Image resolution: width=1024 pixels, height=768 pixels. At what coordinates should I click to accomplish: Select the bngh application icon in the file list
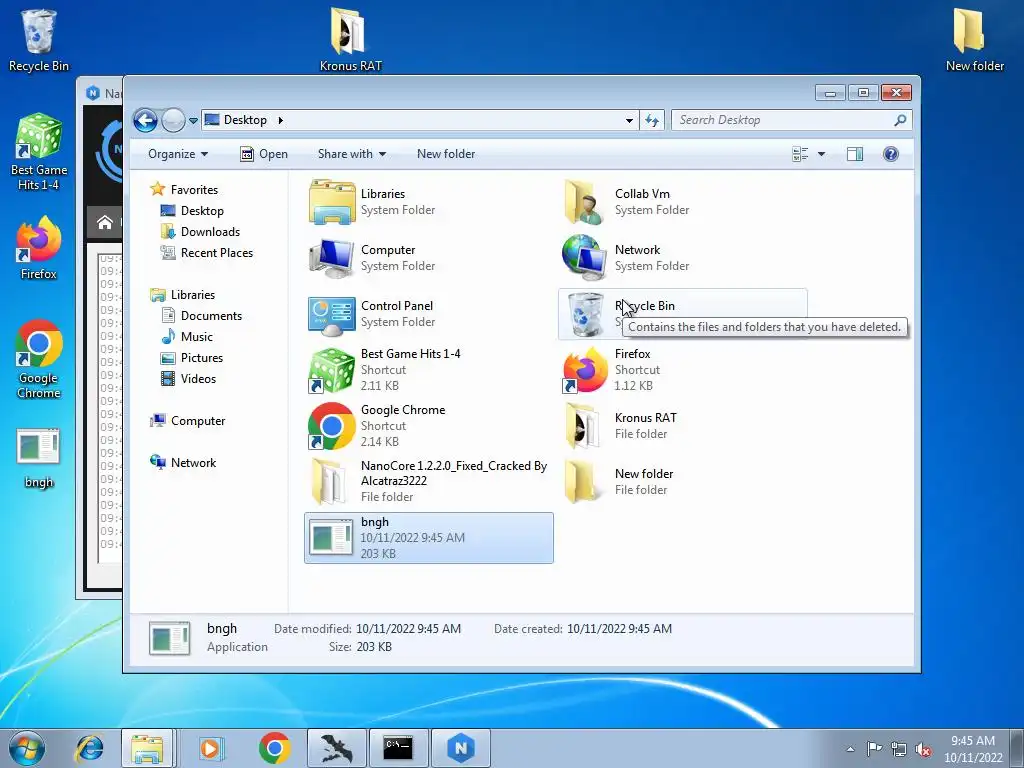pyautogui.click(x=330, y=538)
